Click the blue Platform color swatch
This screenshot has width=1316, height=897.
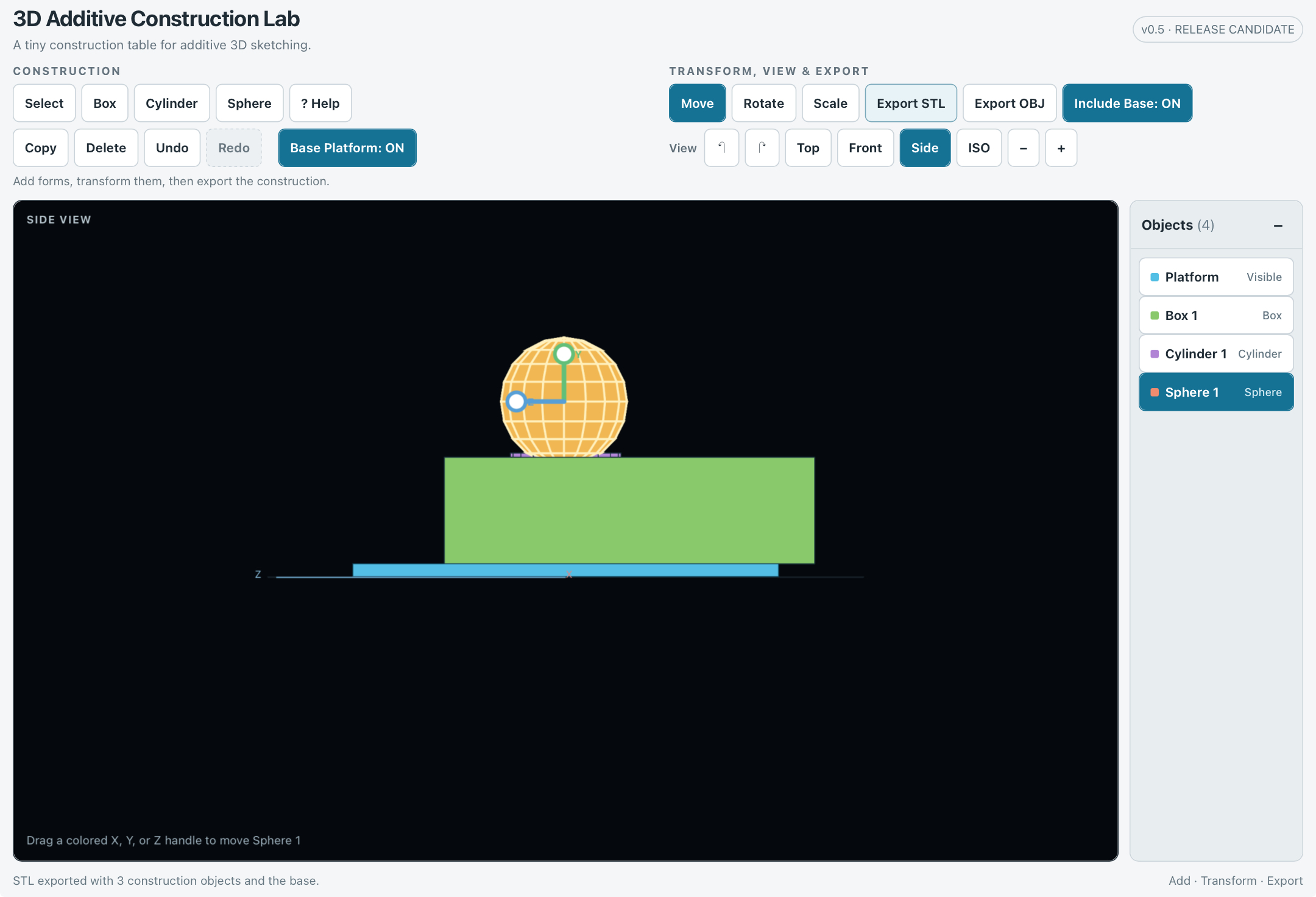[1155, 277]
